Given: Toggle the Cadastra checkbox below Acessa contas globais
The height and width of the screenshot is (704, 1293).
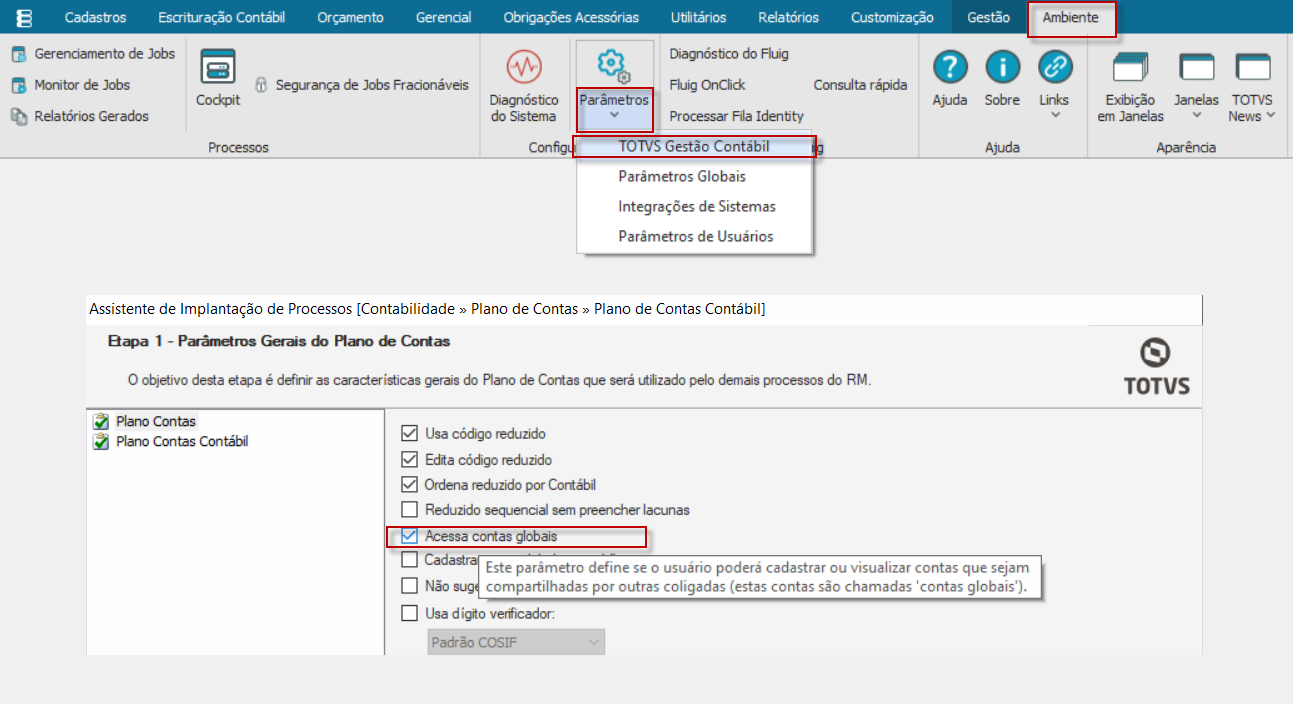Looking at the screenshot, I should [409, 560].
